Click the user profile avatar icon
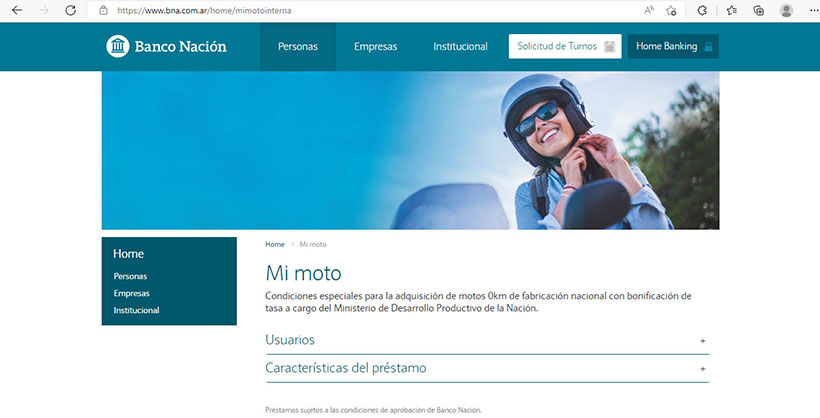Screen dimensions: 820x418 pyautogui.click(x=786, y=10)
